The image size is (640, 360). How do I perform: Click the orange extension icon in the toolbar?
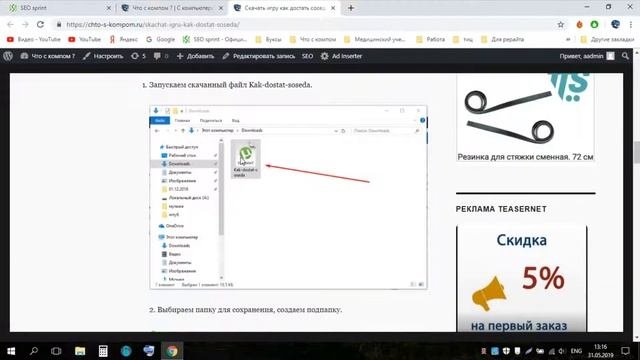point(579,24)
